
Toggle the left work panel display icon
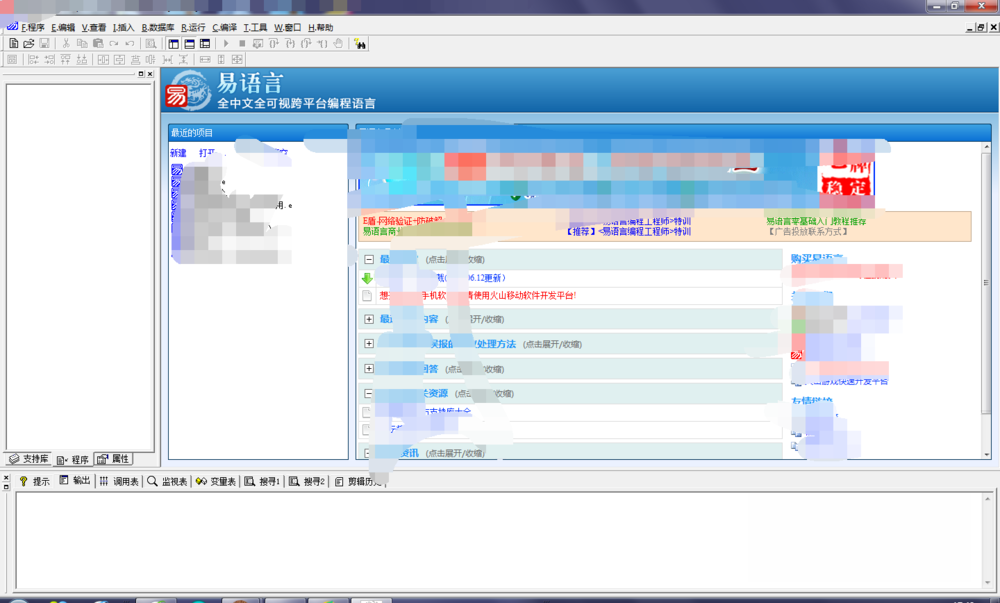(x=174, y=44)
